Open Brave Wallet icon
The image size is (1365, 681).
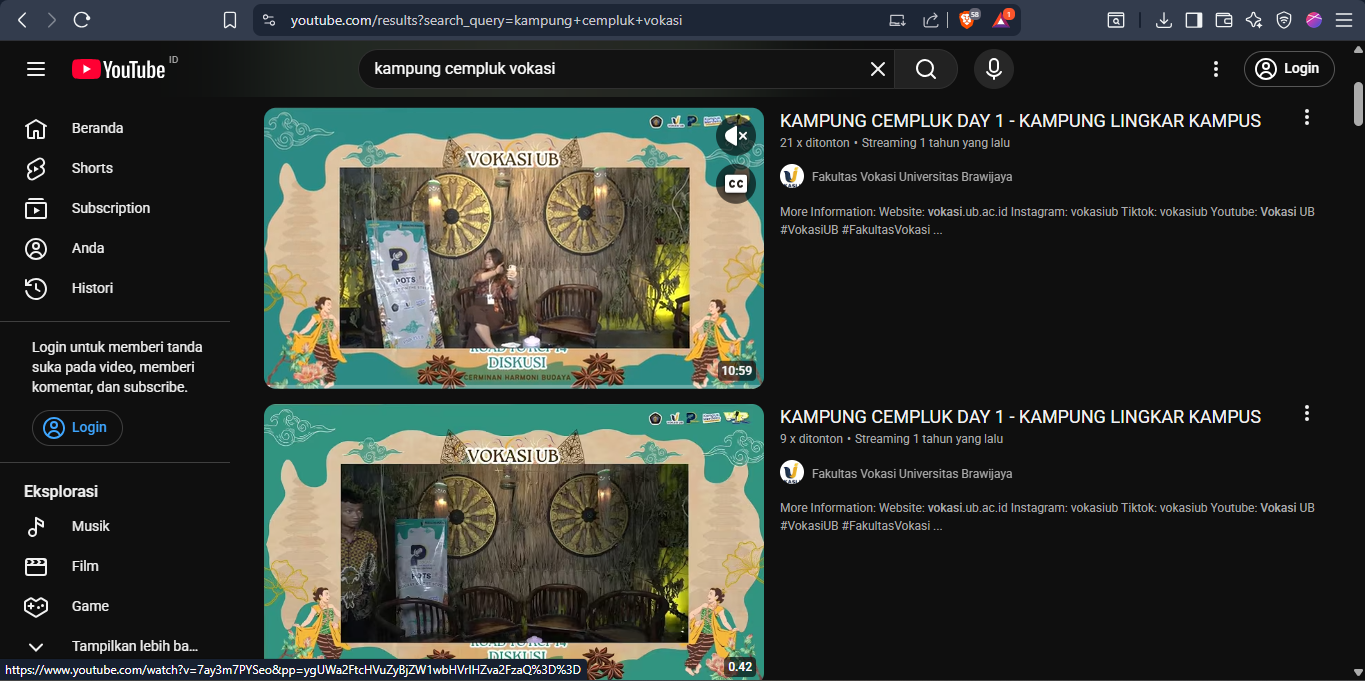(x=1224, y=20)
